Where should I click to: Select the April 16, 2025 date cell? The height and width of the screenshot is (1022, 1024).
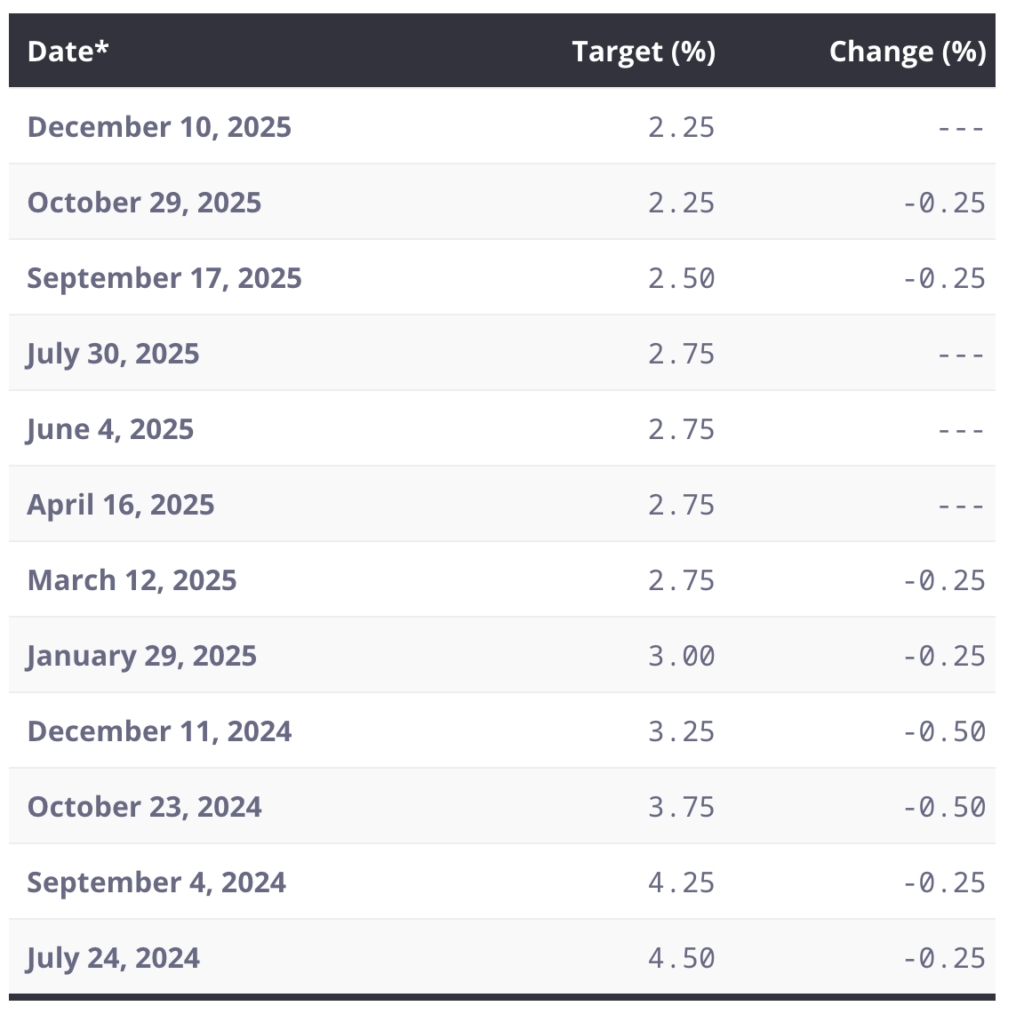(x=120, y=505)
